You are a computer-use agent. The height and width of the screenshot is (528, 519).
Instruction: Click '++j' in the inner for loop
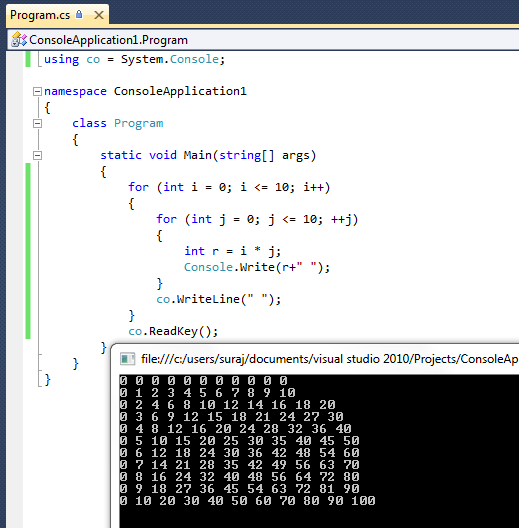click(x=341, y=220)
